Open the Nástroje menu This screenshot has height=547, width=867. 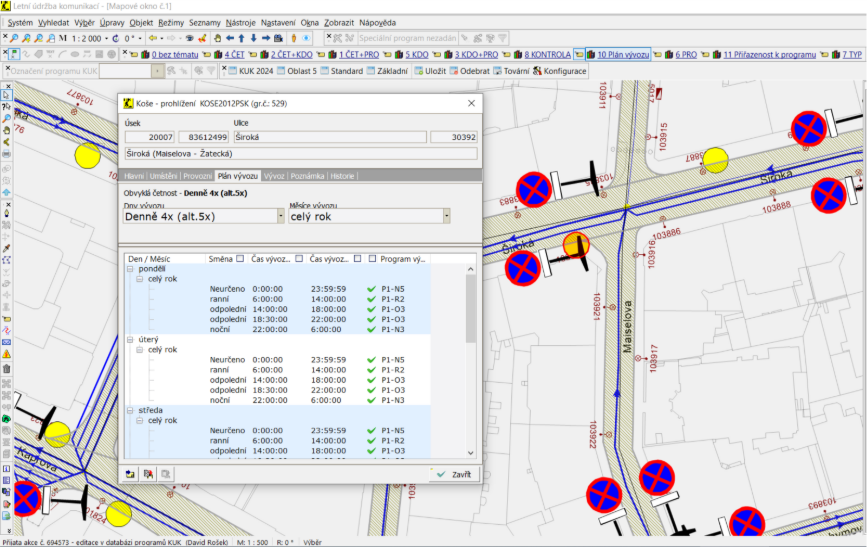click(240, 22)
